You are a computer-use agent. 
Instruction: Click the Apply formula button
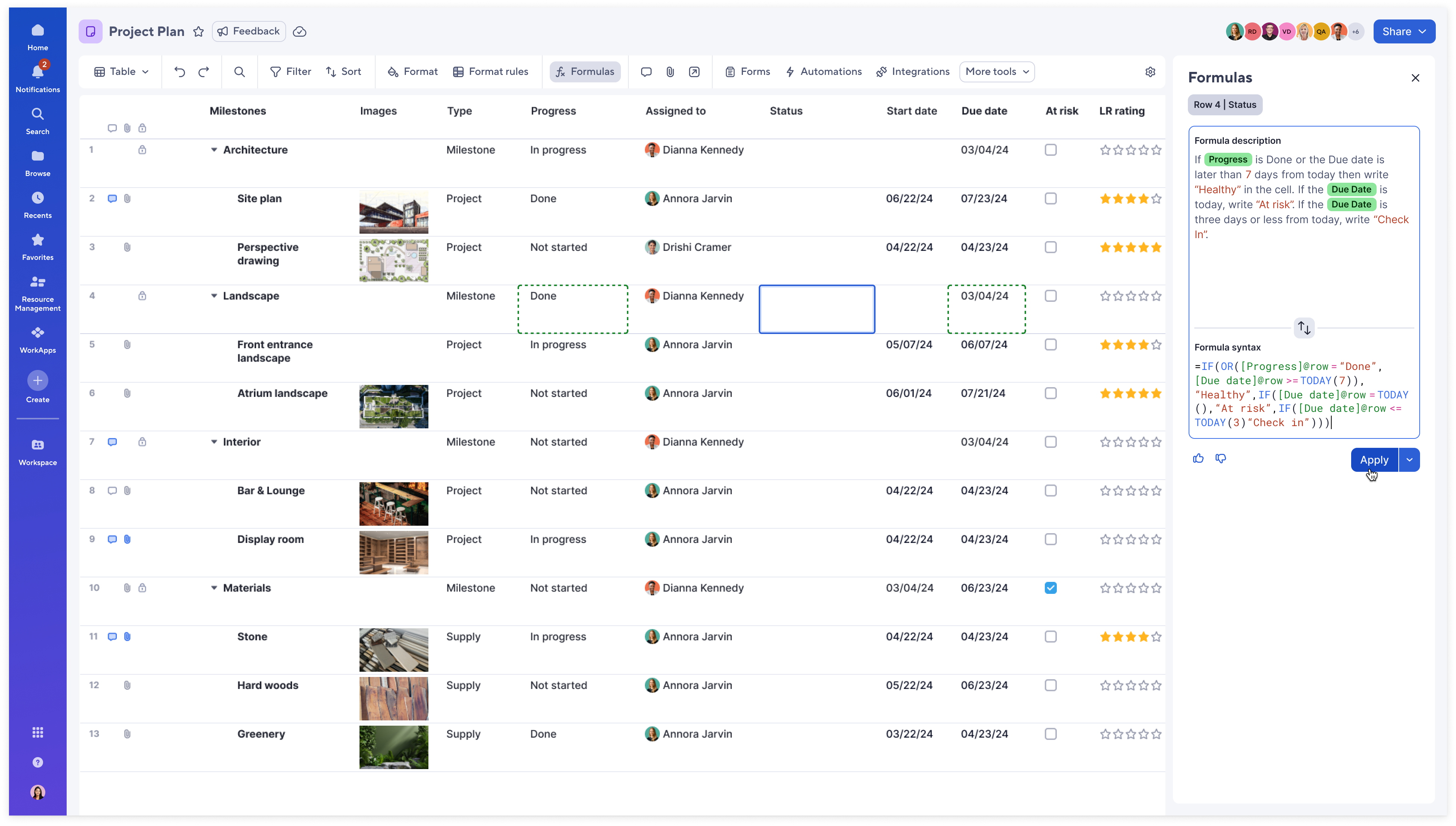coord(1374,460)
